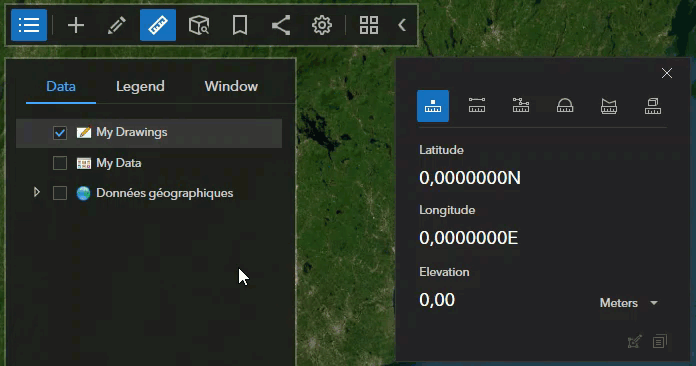
Task: Open the grid apps icon
Action: pyautogui.click(x=369, y=25)
